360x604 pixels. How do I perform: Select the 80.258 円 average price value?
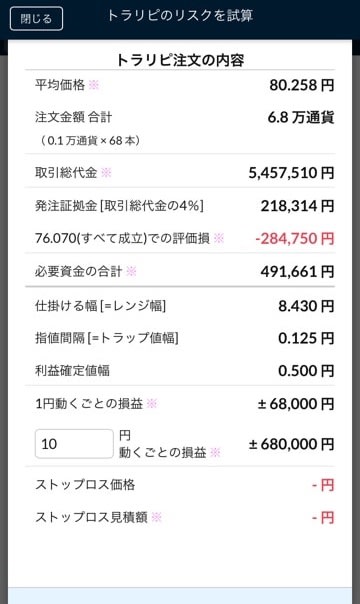click(301, 85)
